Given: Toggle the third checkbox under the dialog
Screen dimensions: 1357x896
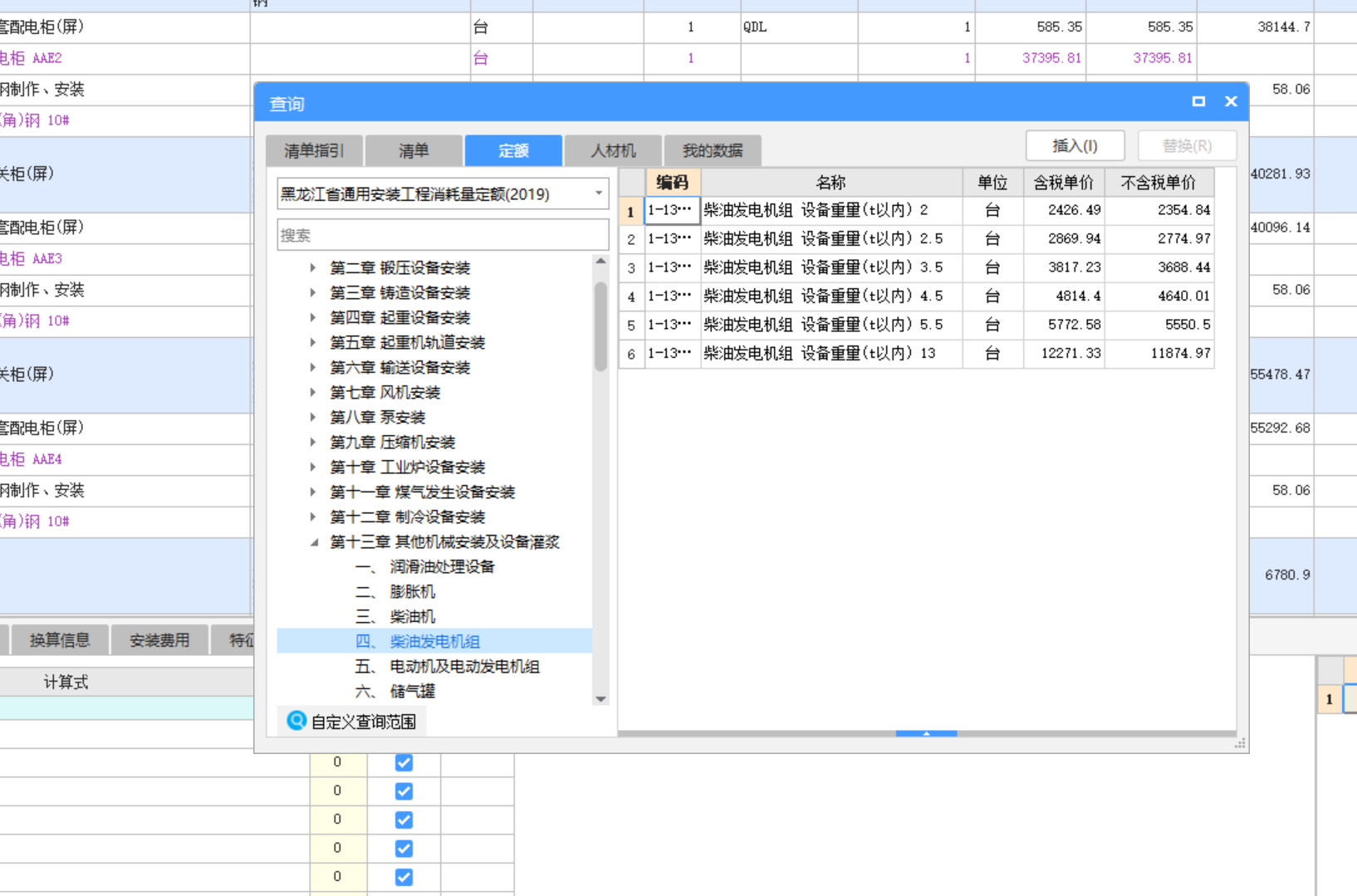Looking at the screenshot, I should (404, 820).
